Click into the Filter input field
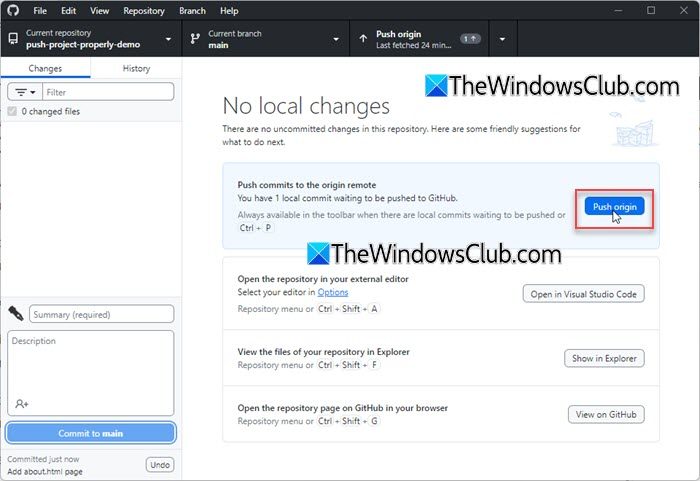Viewport: 700px width, 481px height. [108, 92]
